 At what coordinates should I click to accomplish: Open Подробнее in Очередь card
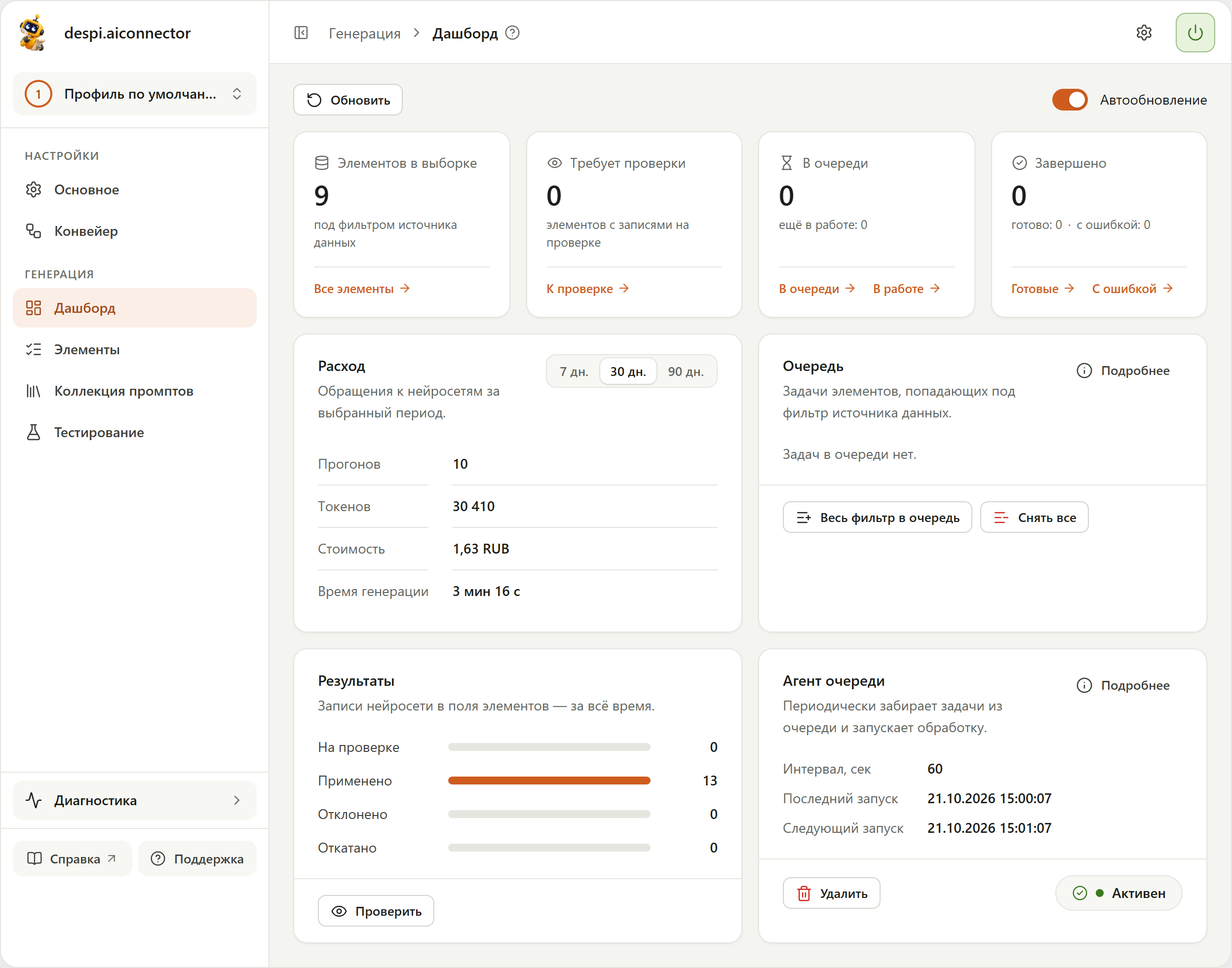coord(1123,371)
